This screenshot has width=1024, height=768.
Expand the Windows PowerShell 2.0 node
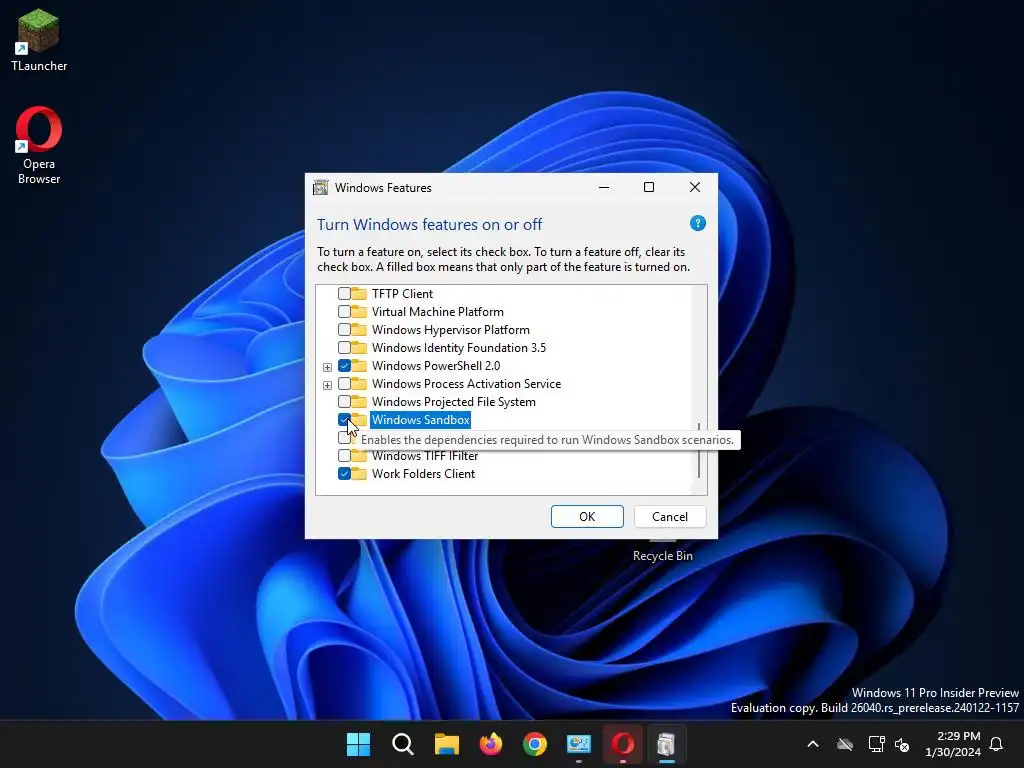click(327, 367)
